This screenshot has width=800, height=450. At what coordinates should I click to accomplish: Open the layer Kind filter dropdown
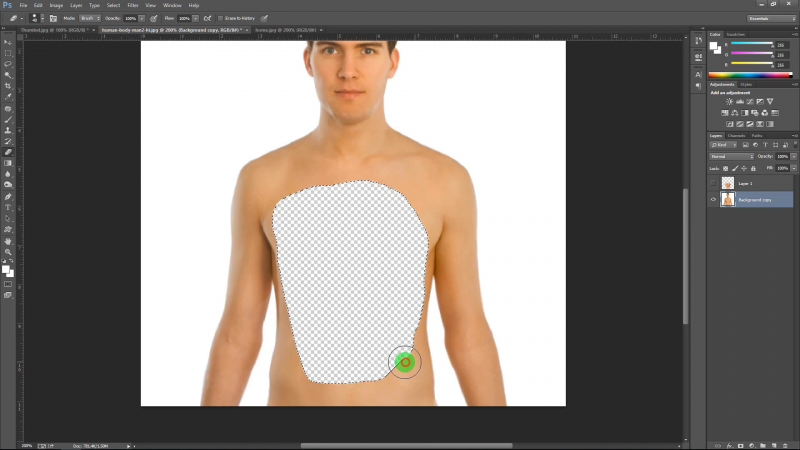click(x=723, y=145)
